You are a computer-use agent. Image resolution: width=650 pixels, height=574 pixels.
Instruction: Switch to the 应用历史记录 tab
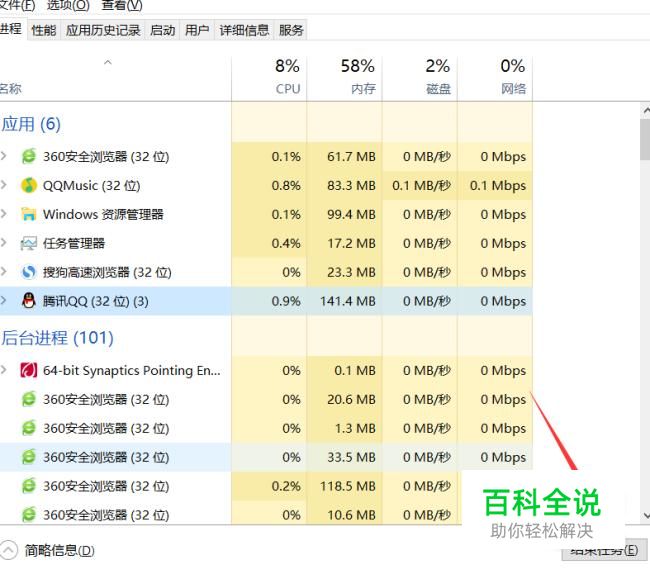[x=103, y=30]
